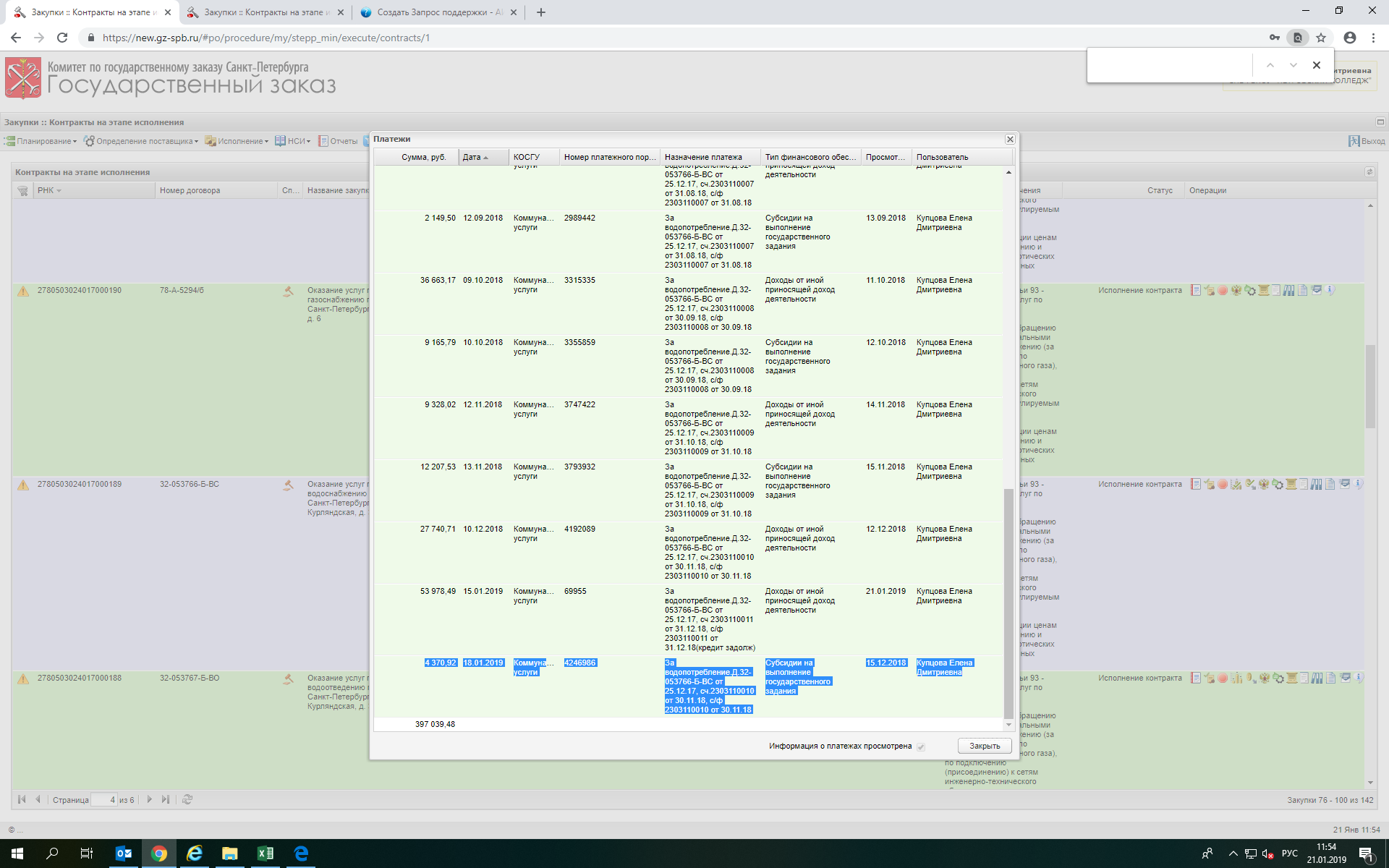The image size is (1389, 868).
Task: Sort payments by the Дата column header
Action: coord(483,157)
